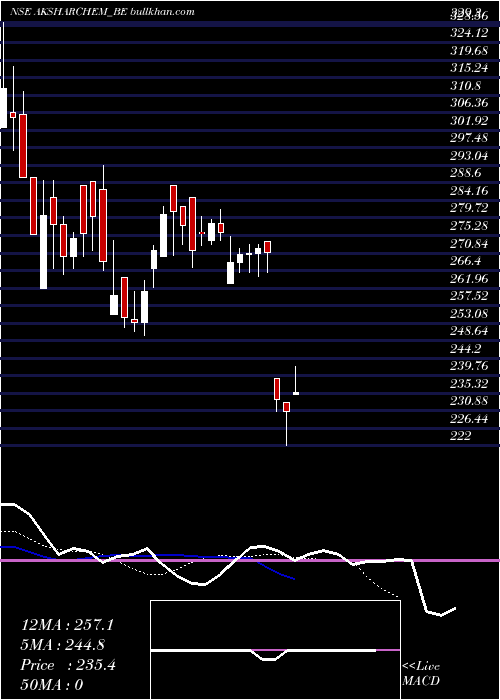Select the 230.88 price axis label
Image resolution: width=500 pixels, height=700 pixels.
(470, 400)
